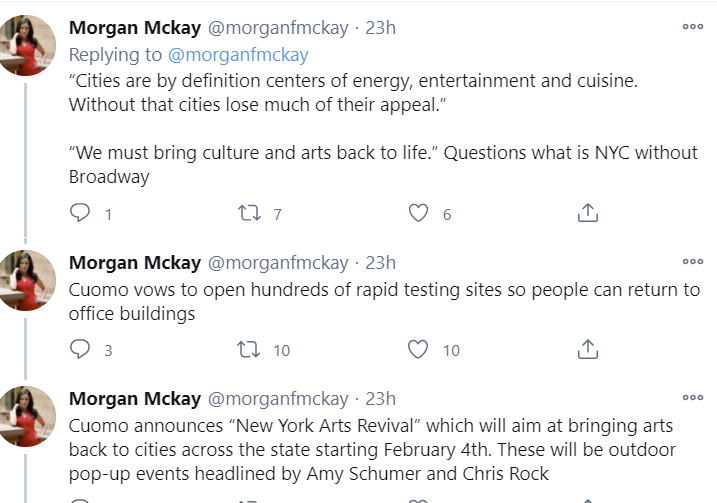
Task: Open the 23h timestamp on the first tweet
Action: coord(380,27)
